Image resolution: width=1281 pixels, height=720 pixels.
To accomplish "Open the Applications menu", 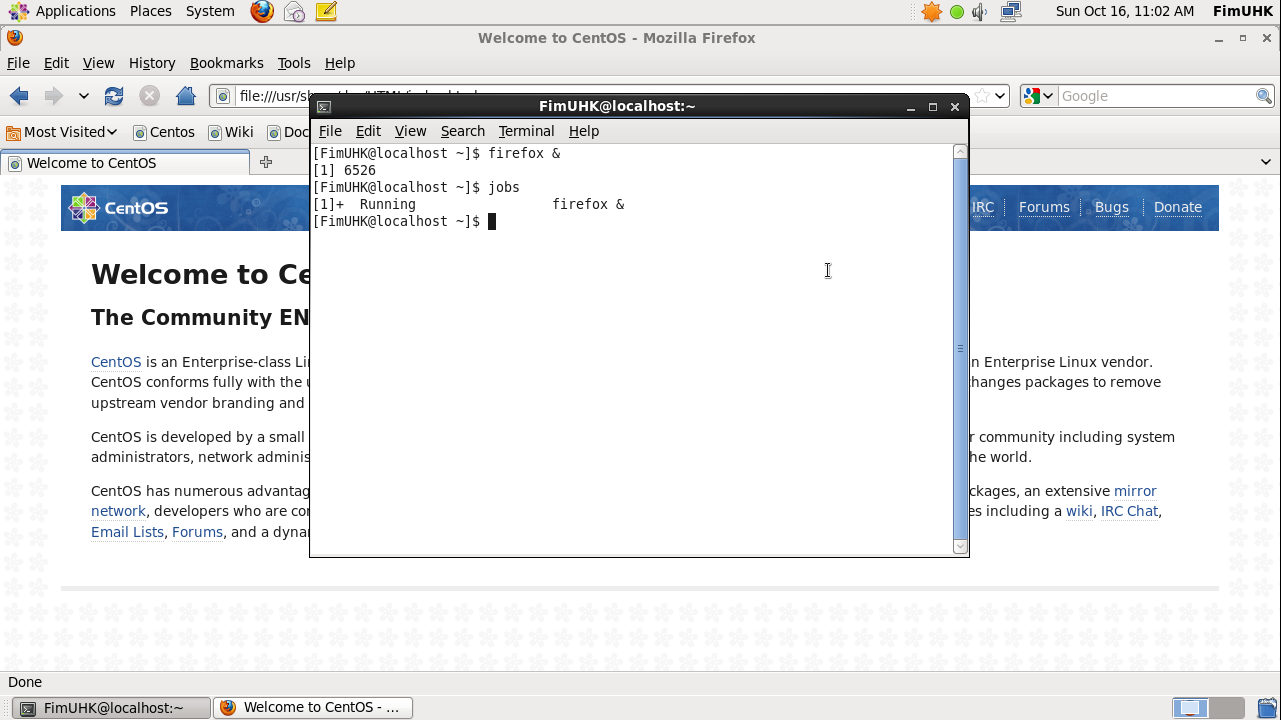I will pos(63,11).
